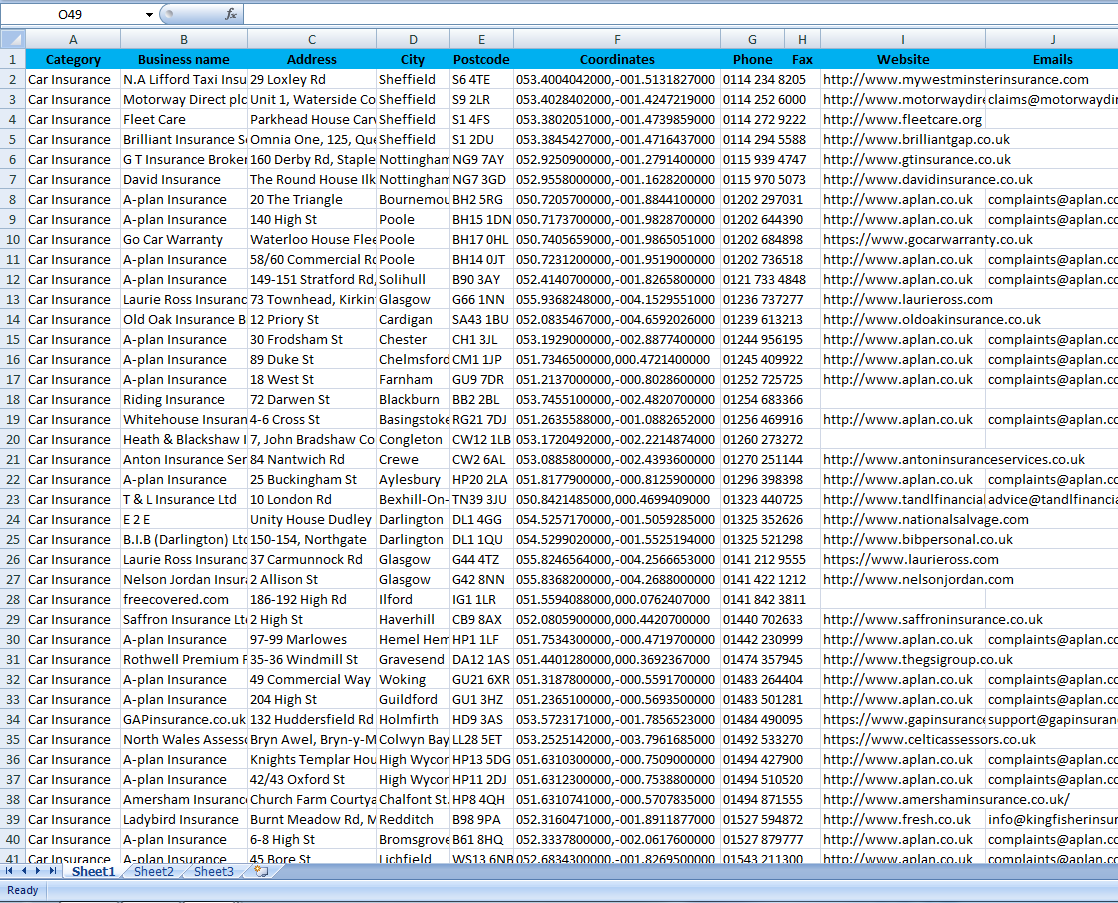Select row 20 header
1118x903 pixels.
click(13, 439)
